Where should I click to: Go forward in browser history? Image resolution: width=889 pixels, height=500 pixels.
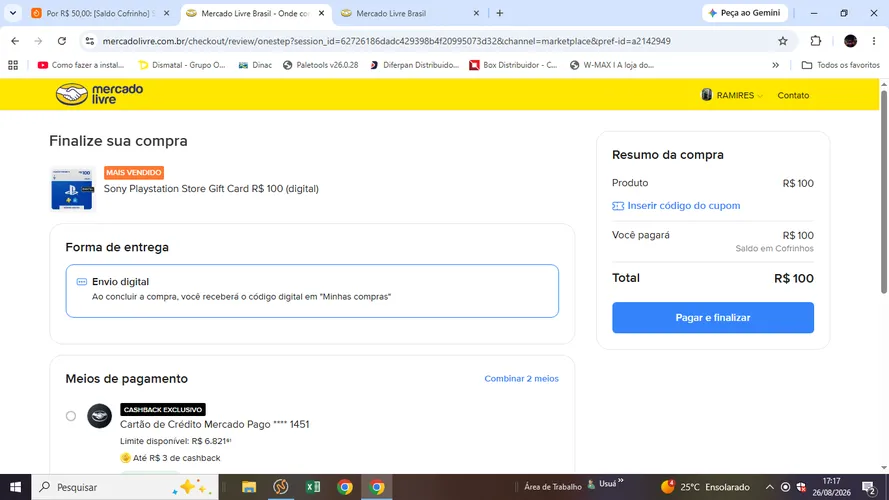point(38,41)
